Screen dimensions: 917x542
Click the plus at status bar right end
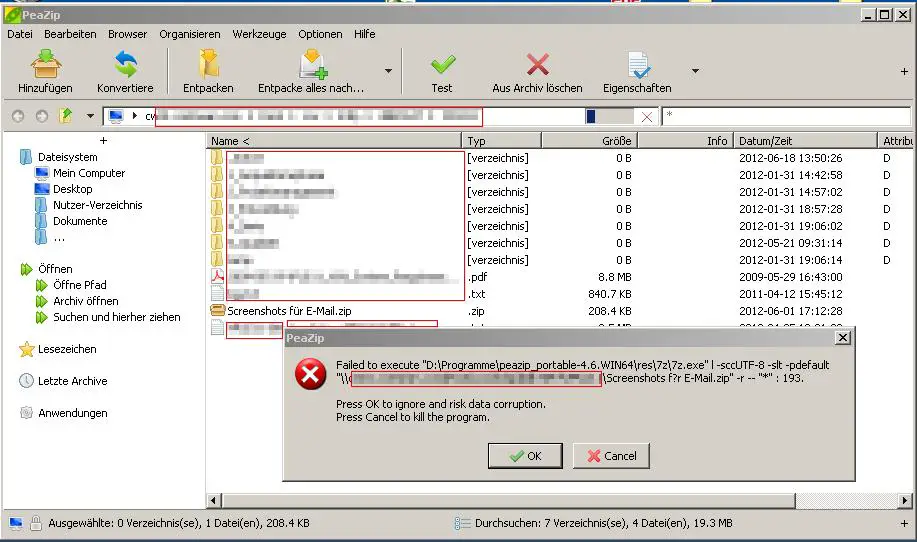(904, 523)
